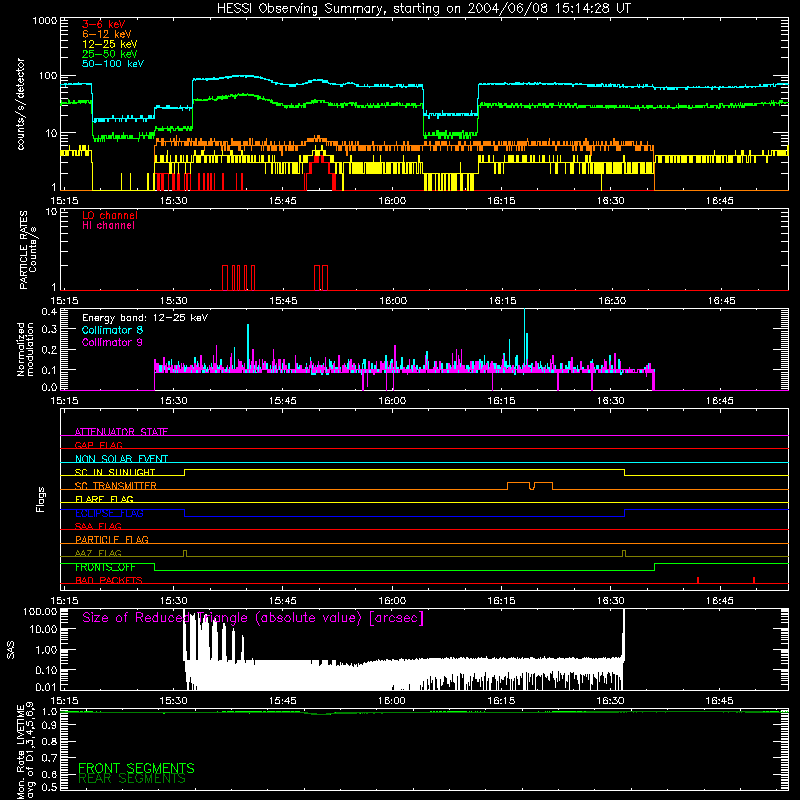The width and height of the screenshot is (800, 800).
Task: Select the 6-12 keV legend label
Action: [x=107, y=34]
